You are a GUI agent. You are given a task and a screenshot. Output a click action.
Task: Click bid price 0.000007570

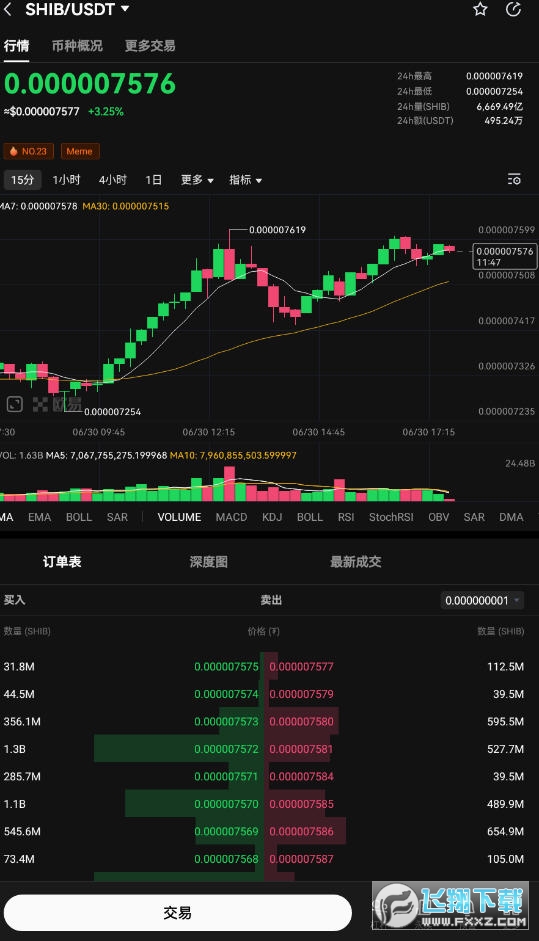coord(226,804)
